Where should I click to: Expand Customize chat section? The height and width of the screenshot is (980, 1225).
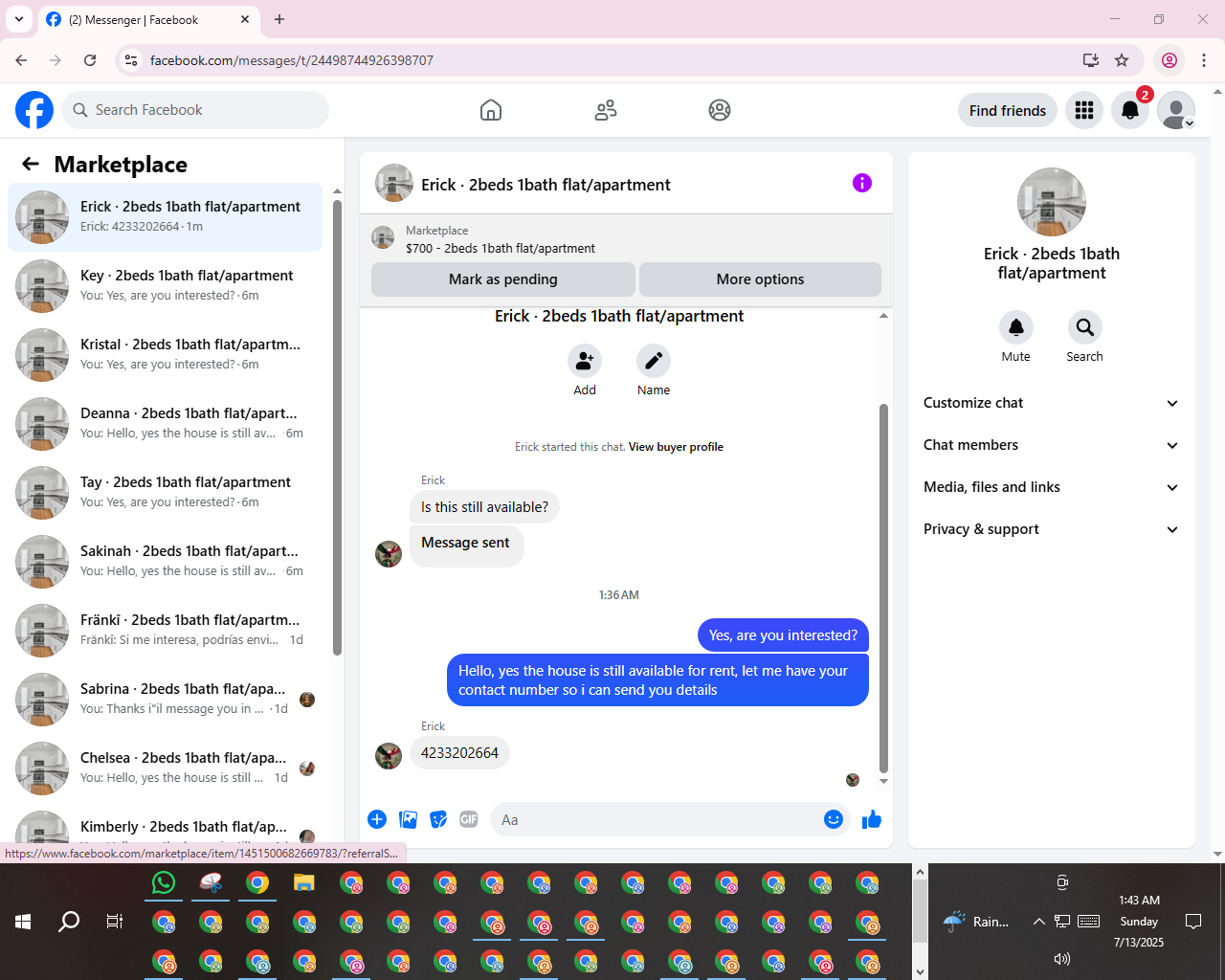[x=1051, y=403]
